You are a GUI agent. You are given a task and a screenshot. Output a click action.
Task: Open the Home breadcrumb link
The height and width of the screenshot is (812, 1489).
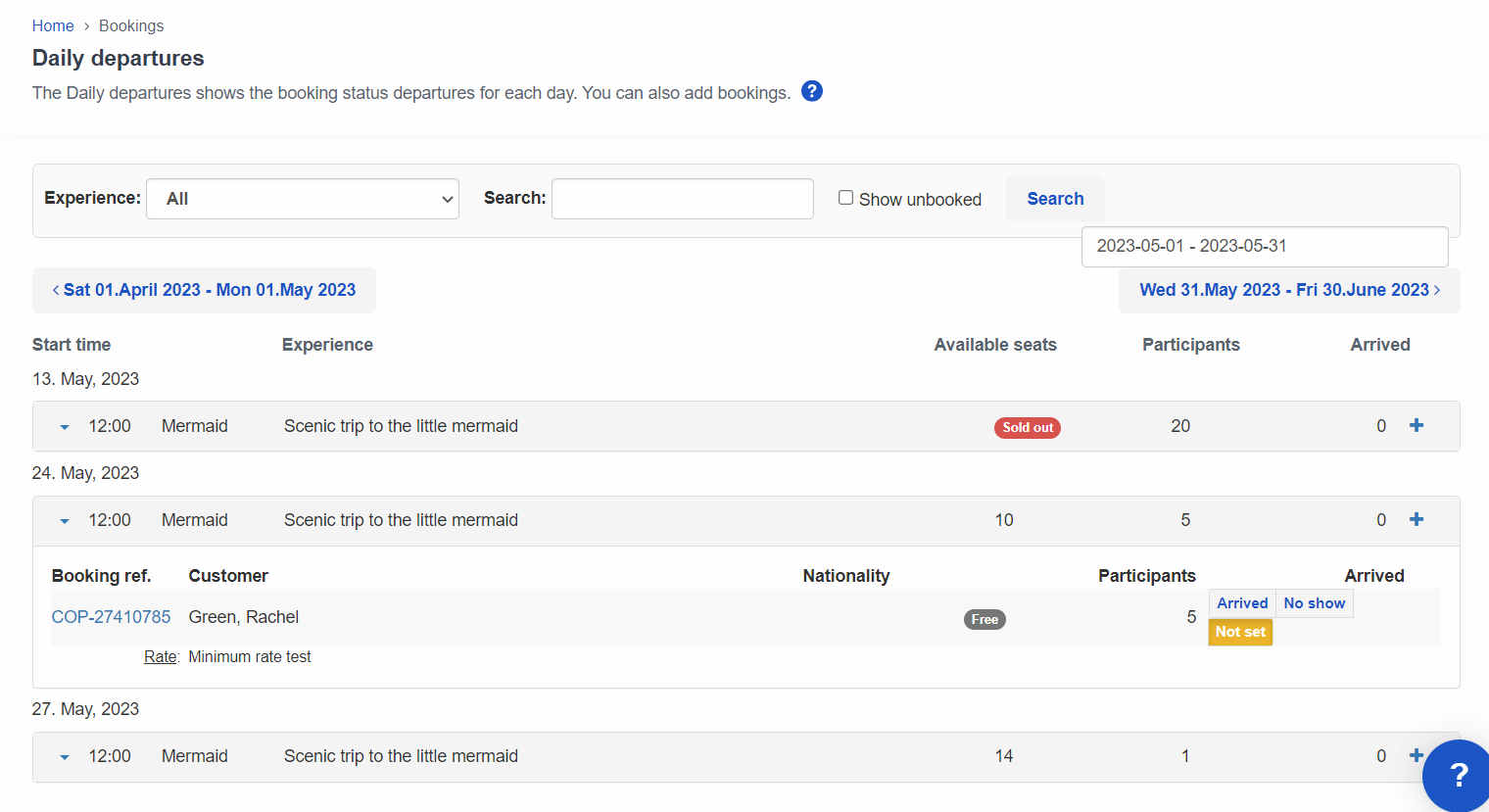(x=53, y=25)
